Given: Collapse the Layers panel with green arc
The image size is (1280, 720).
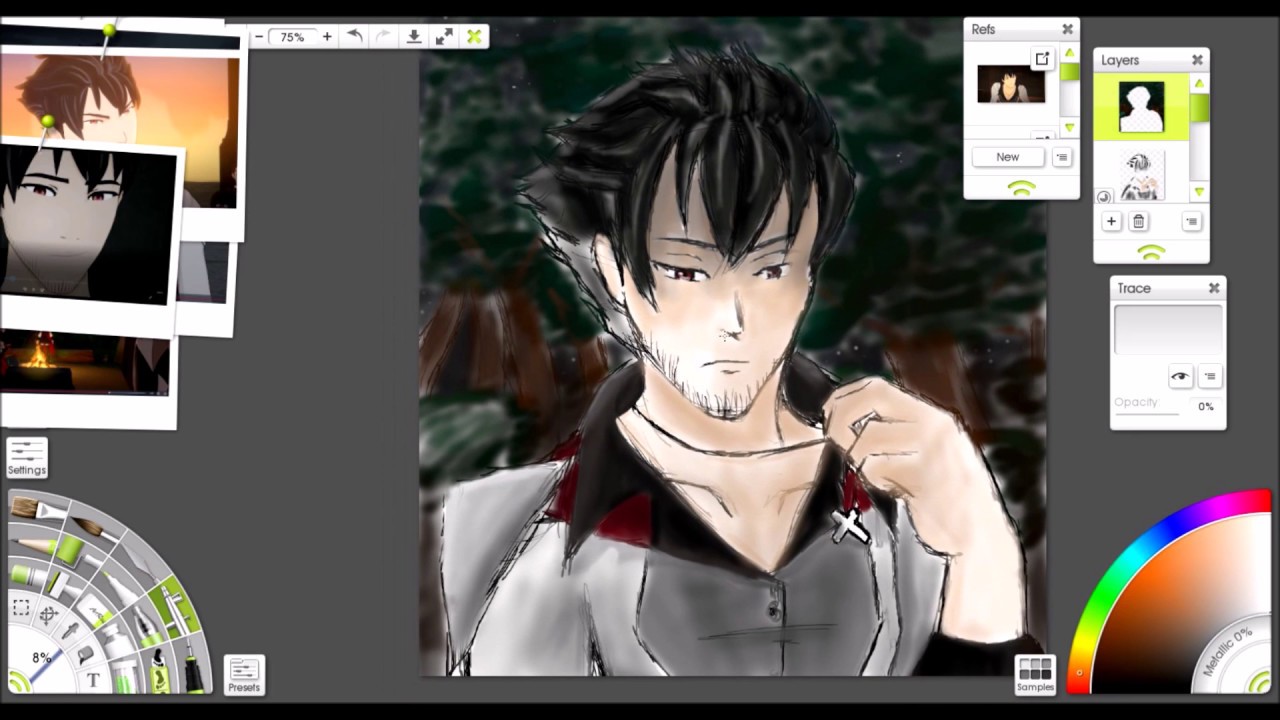Looking at the screenshot, I should [x=1151, y=253].
